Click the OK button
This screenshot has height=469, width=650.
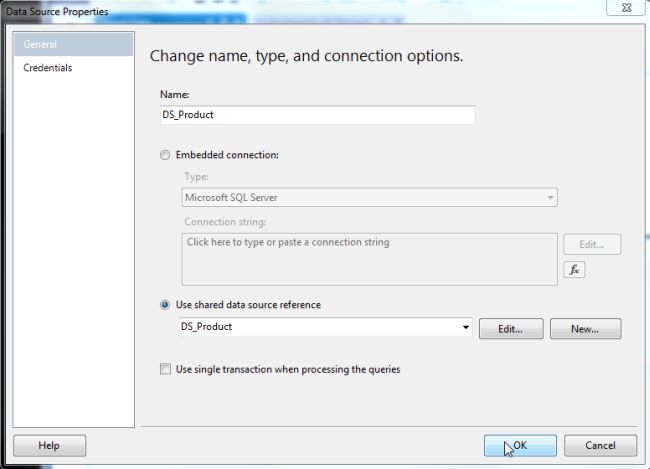[520, 445]
